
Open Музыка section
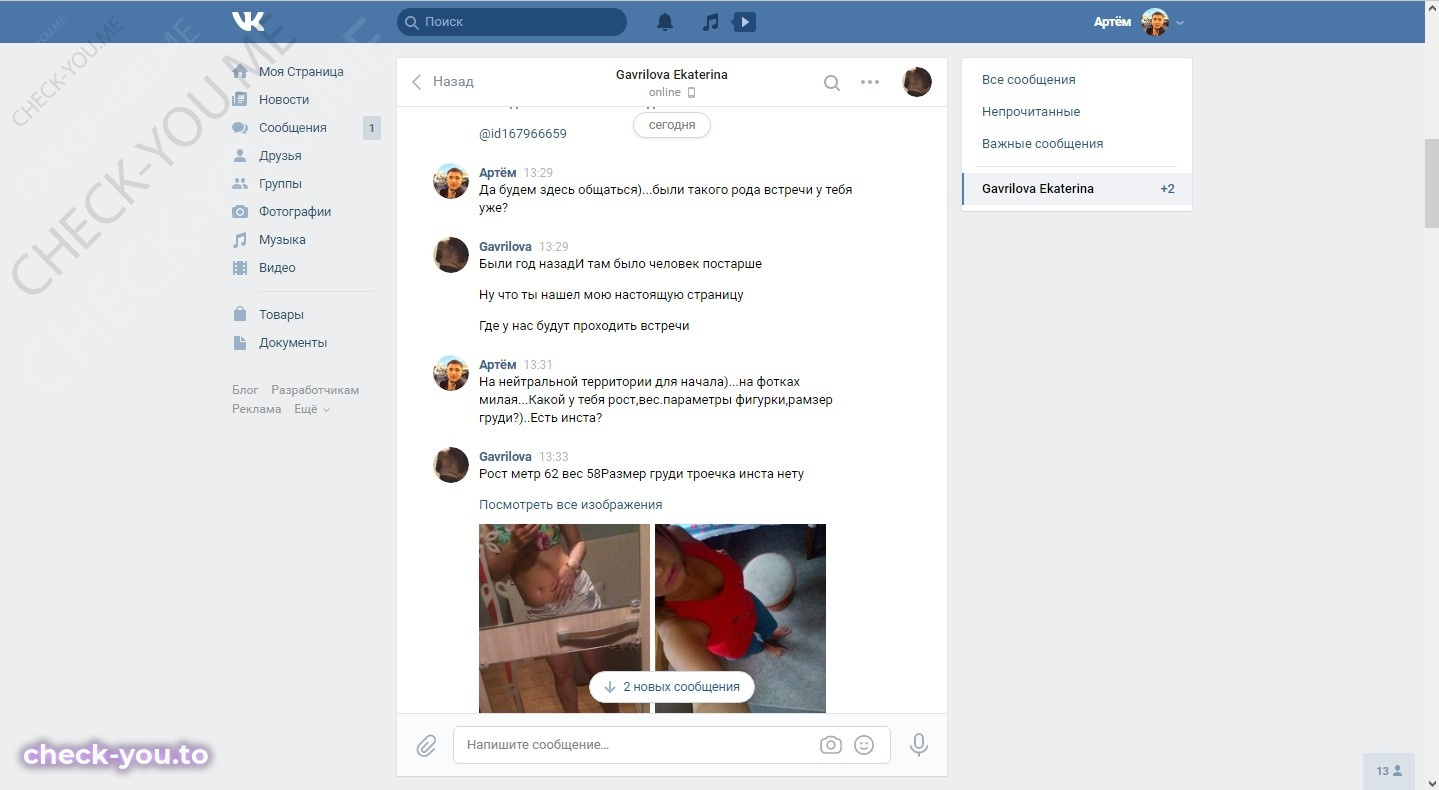[282, 240]
